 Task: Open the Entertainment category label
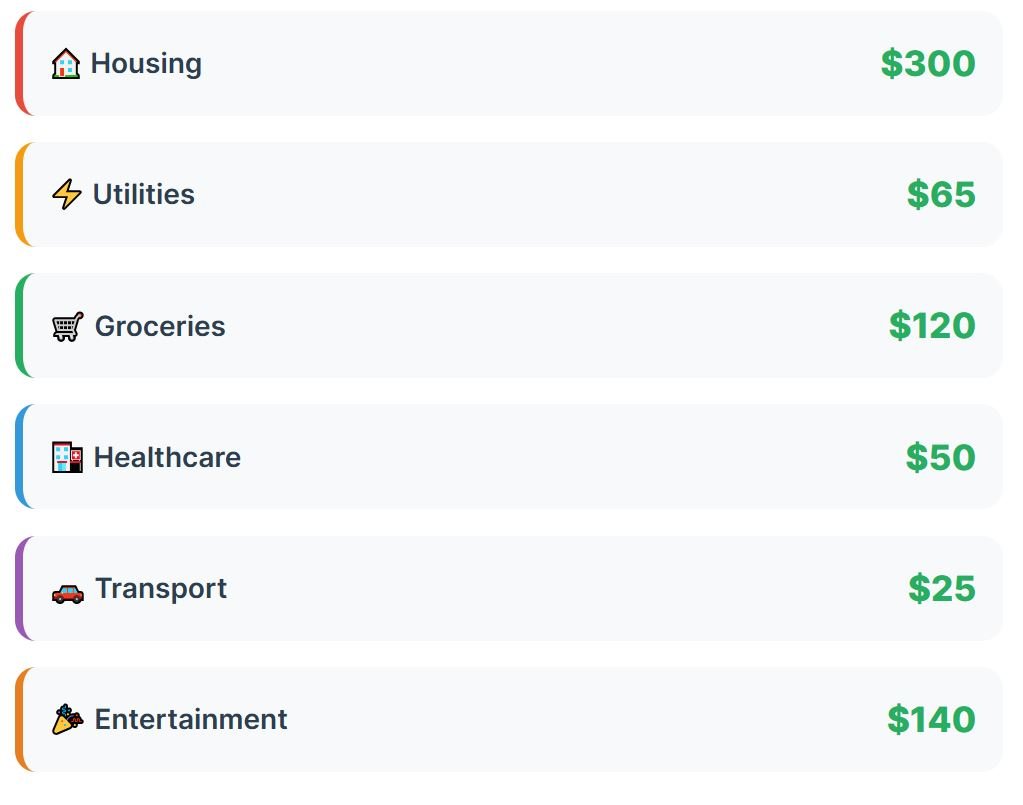tap(191, 719)
